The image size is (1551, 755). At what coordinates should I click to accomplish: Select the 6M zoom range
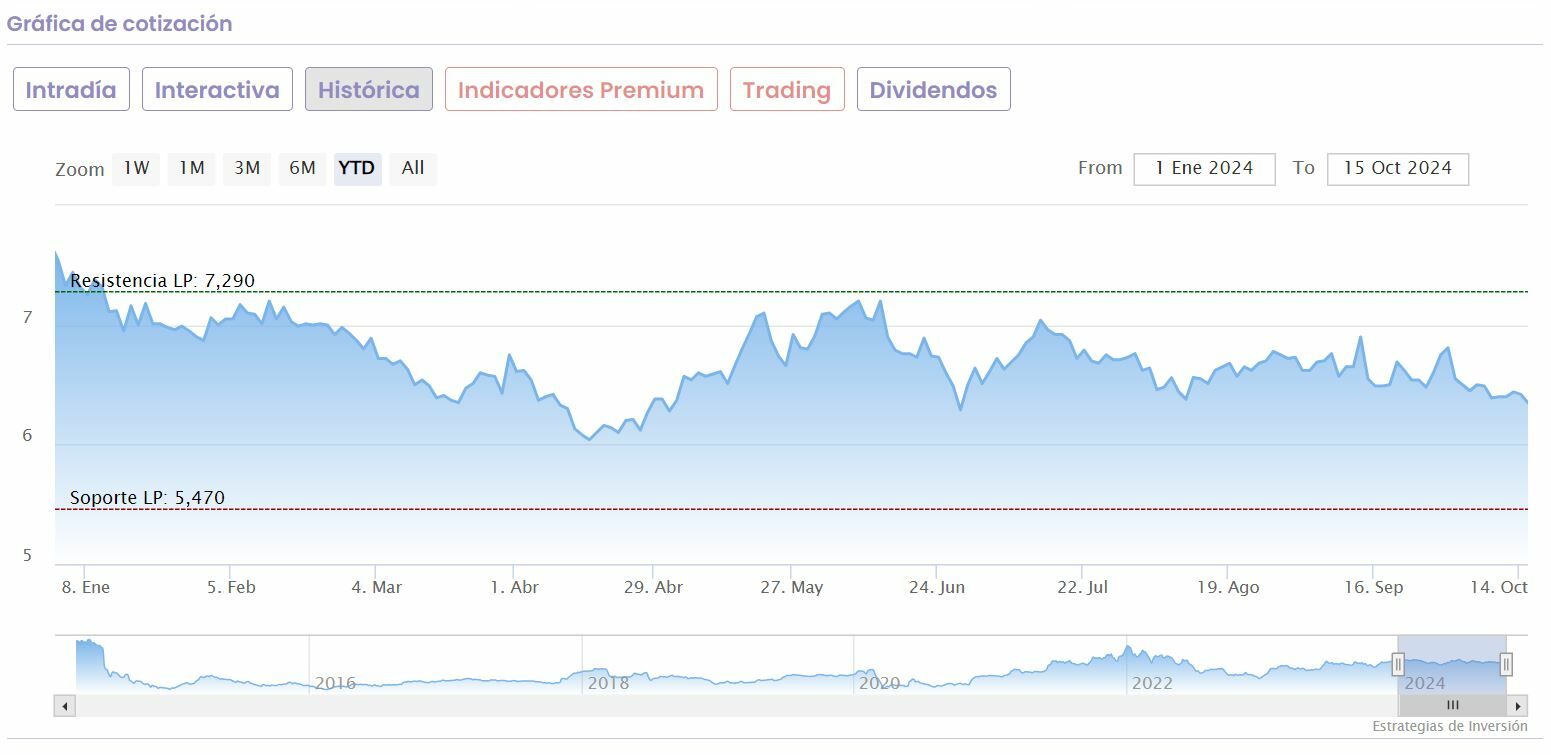302,168
